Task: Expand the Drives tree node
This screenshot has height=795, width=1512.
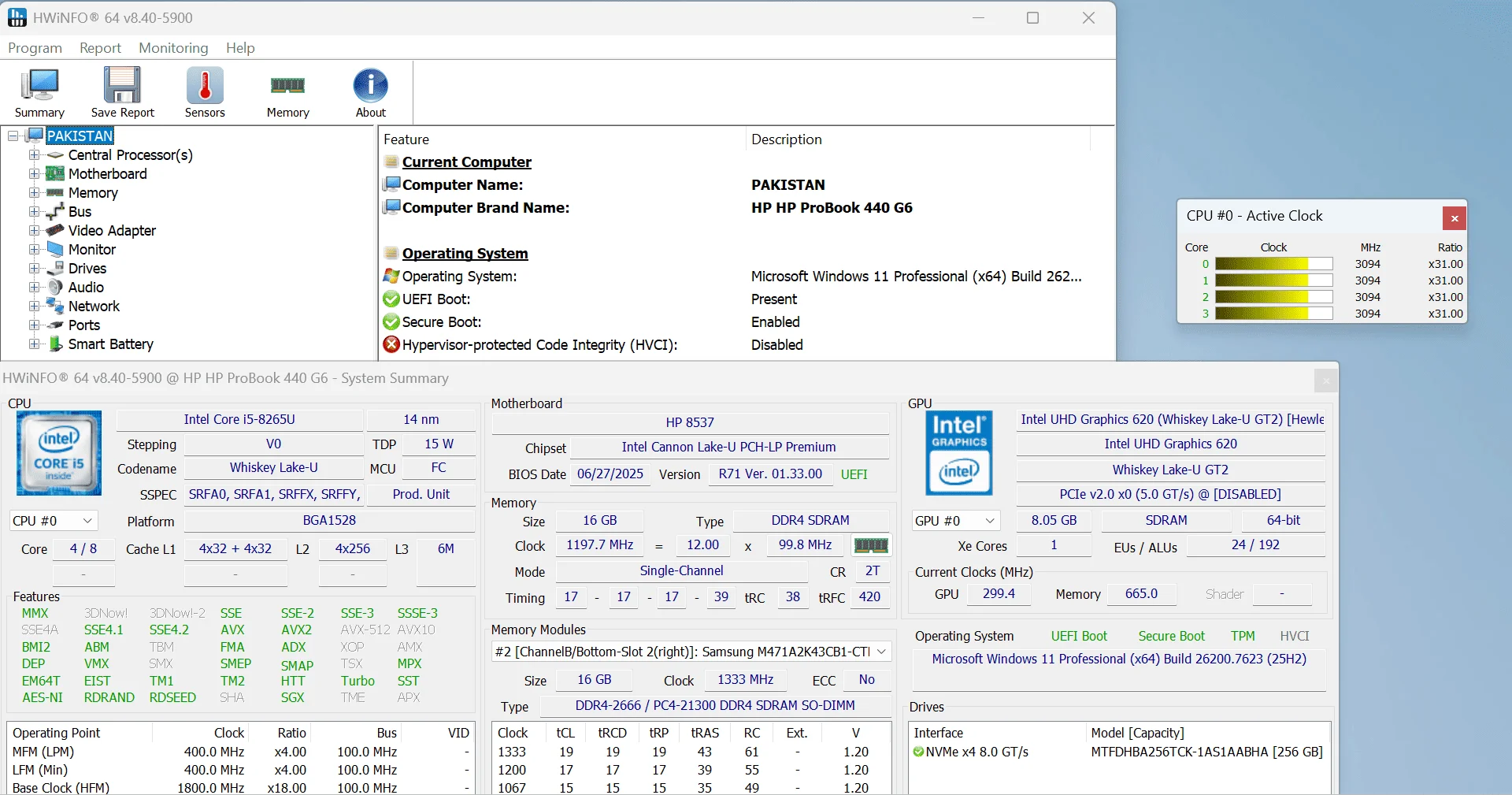Action: (34, 268)
